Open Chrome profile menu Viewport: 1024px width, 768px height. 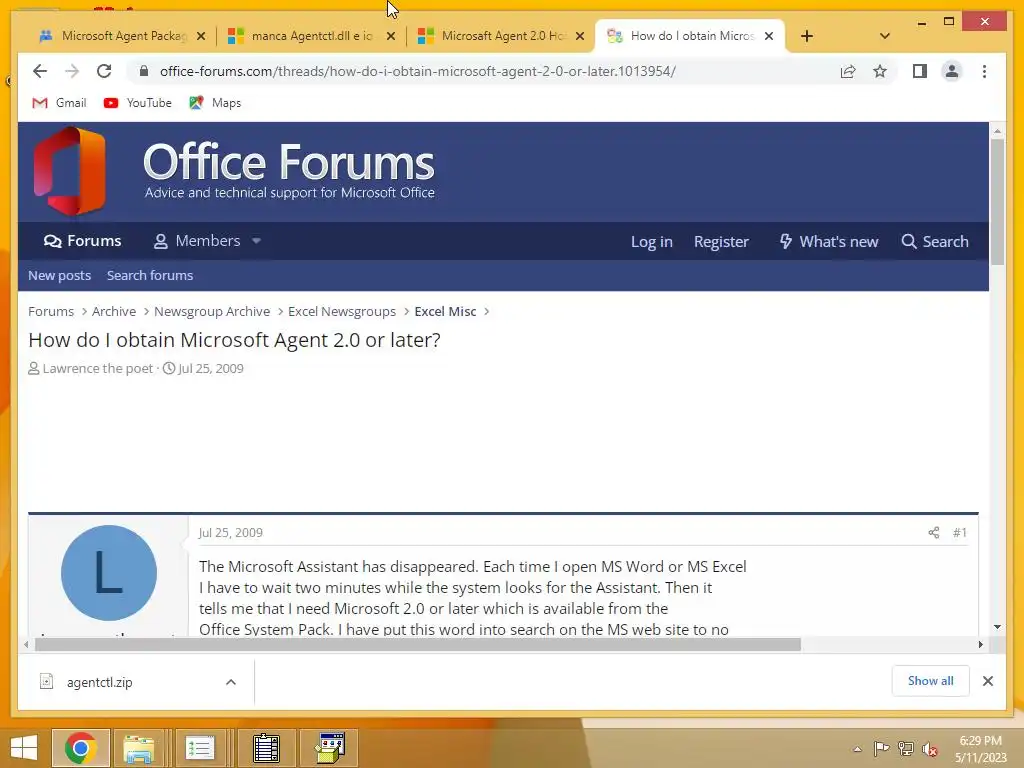click(x=952, y=71)
